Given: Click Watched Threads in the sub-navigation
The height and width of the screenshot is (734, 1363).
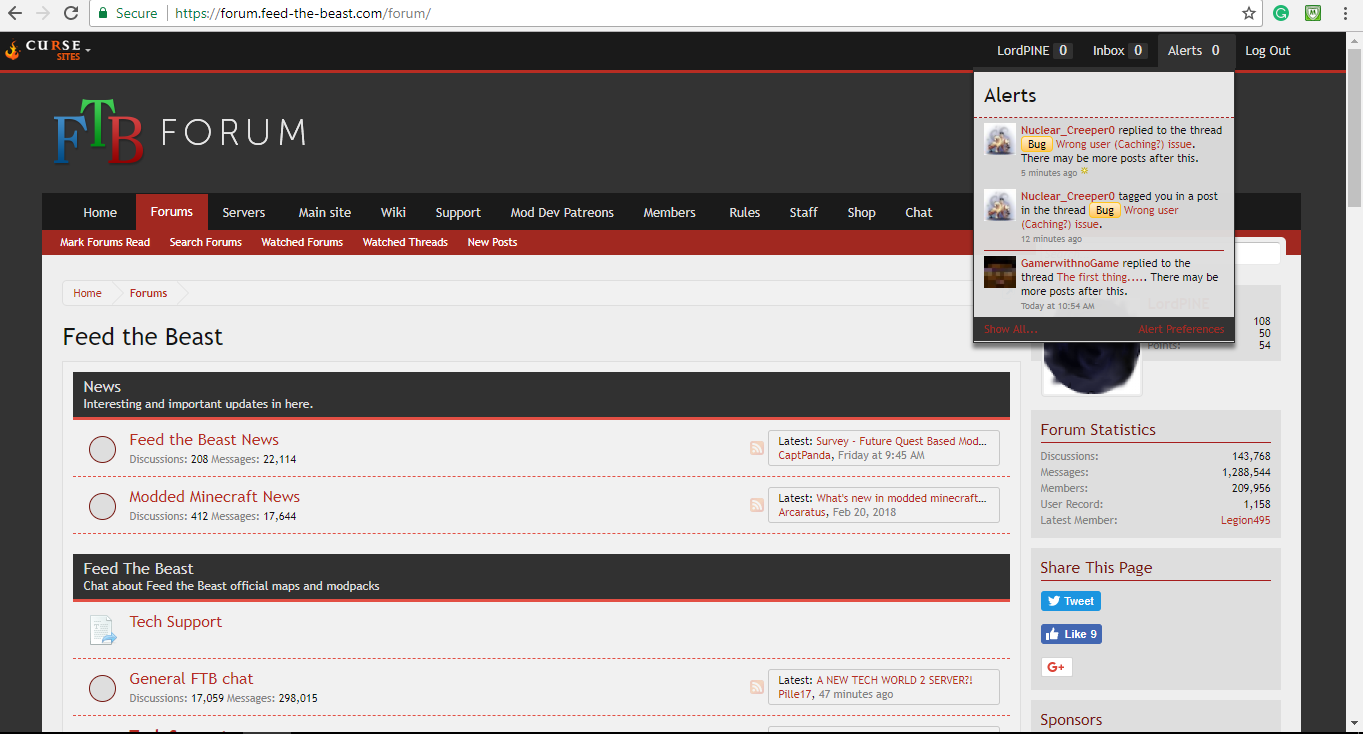Looking at the screenshot, I should pos(405,242).
